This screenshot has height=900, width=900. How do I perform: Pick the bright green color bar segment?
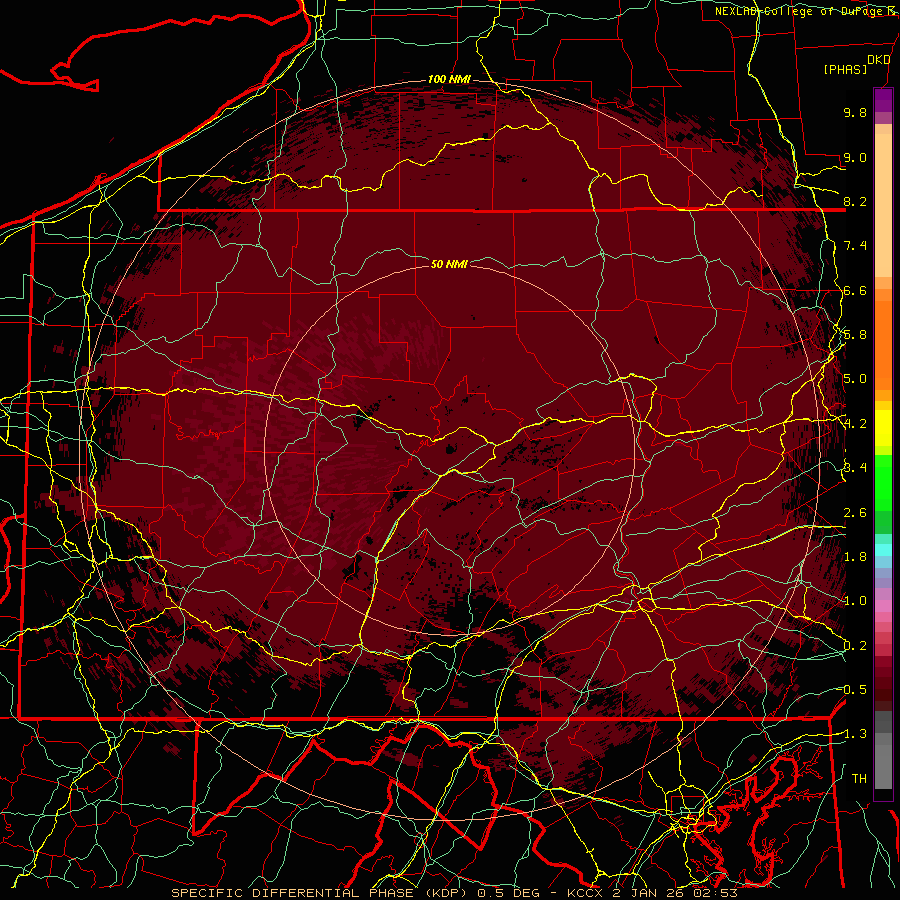pyautogui.click(x=883, y=483)
